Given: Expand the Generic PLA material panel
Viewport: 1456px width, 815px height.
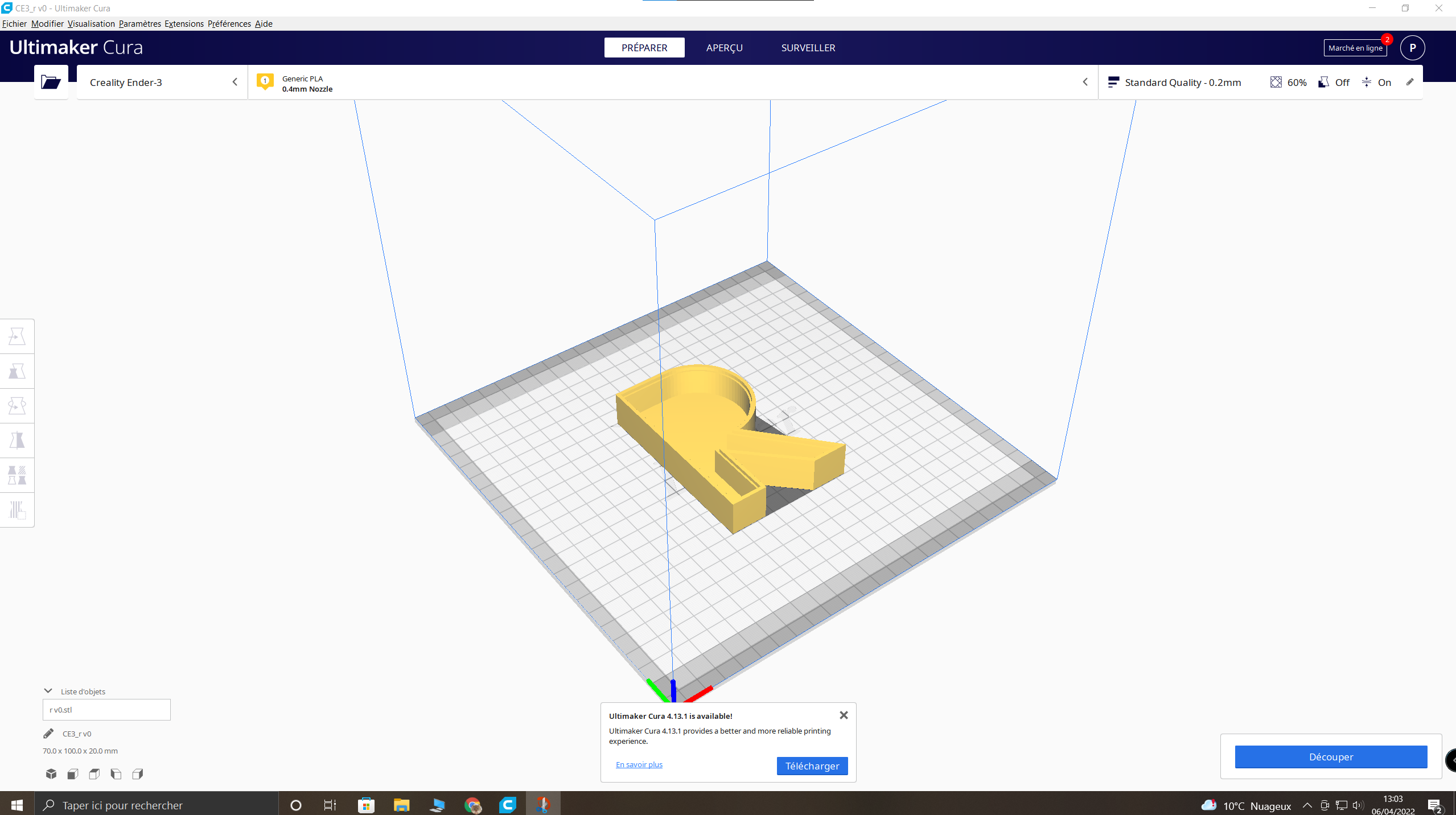Looking at the screenshot, I should click(x=673, y=83).
